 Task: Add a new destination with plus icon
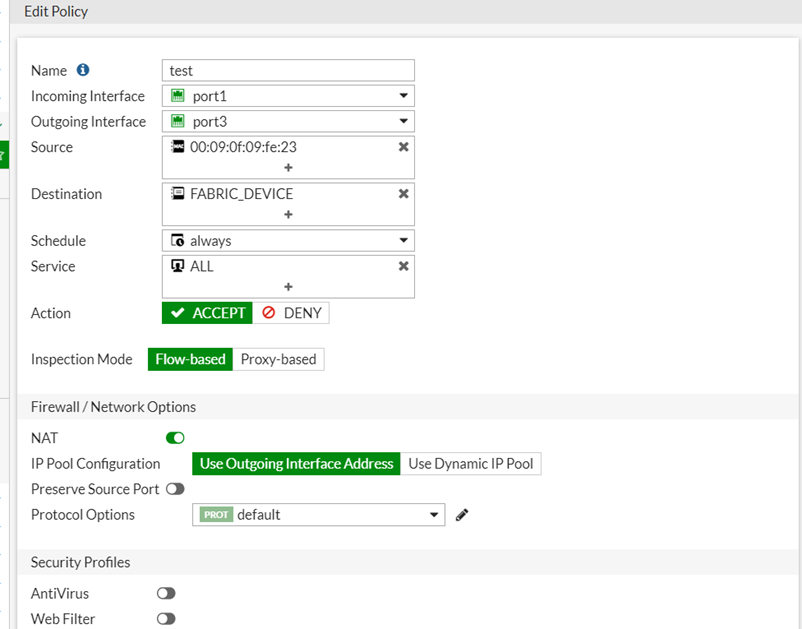pyautogui.click(x=288, y=215)
